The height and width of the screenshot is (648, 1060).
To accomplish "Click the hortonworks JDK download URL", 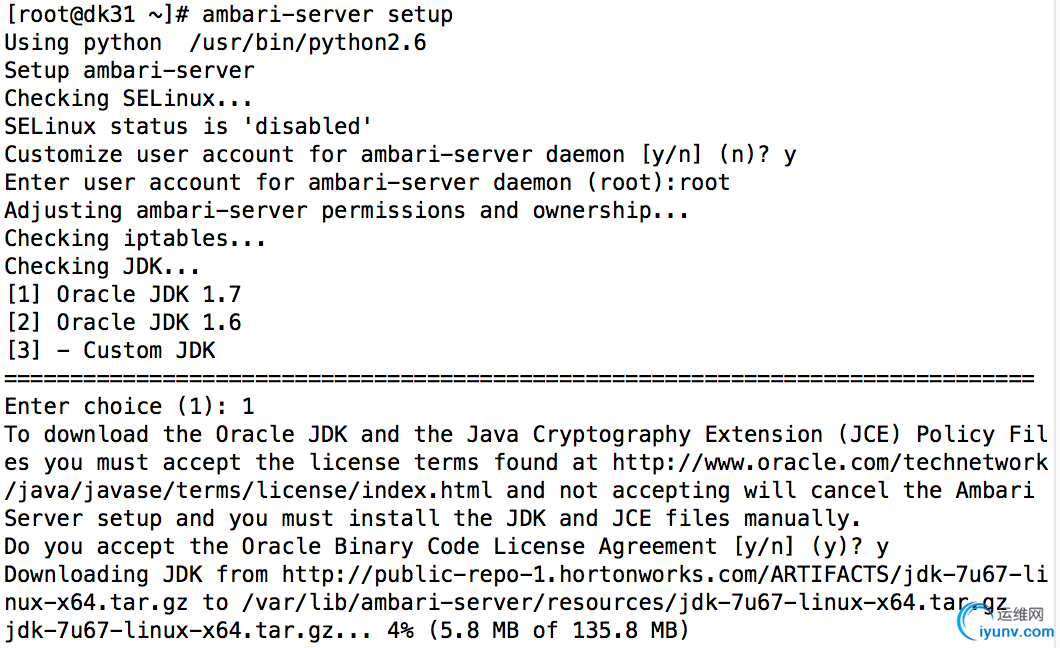I will pyautogui.click(x=665, y=575).
